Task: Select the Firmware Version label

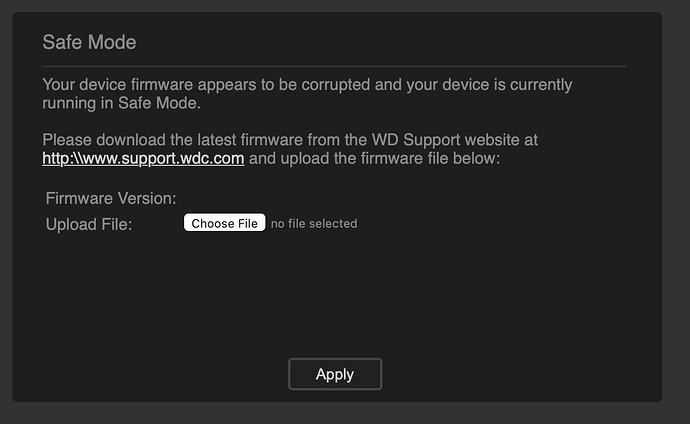Action: tap(111, 199)
